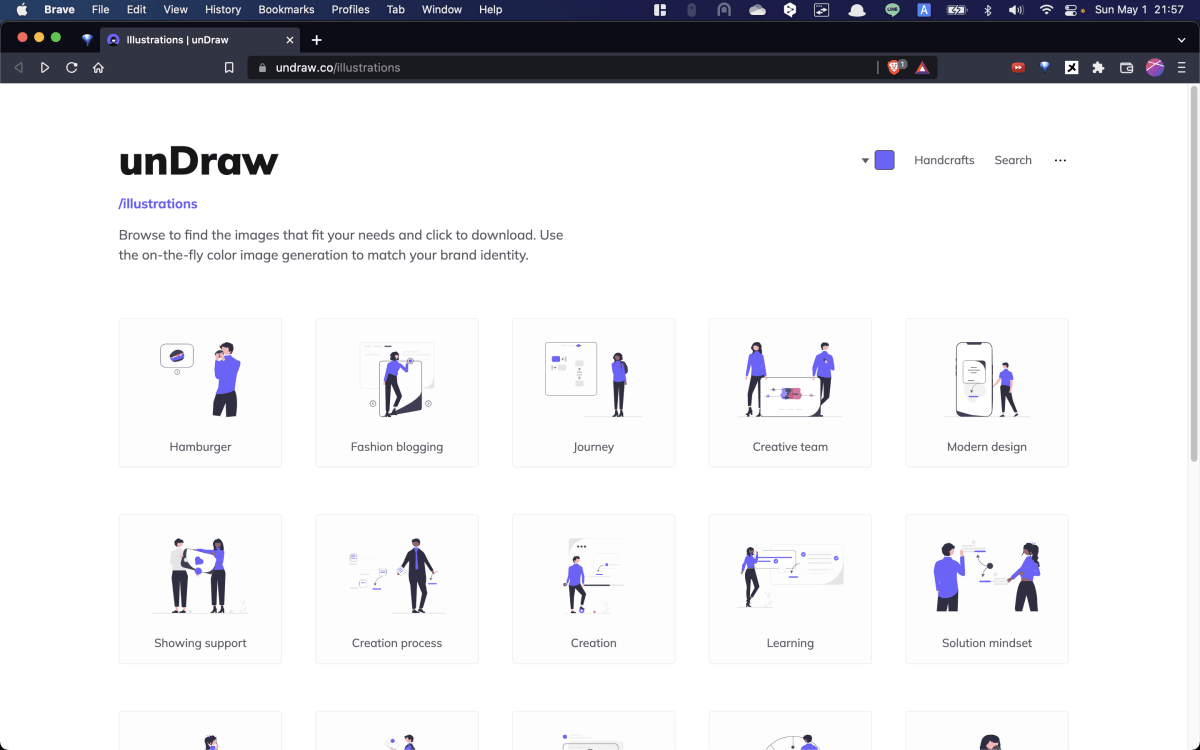
Task: Close the Illustrations | unDraw tab
Action: (291, 40)
